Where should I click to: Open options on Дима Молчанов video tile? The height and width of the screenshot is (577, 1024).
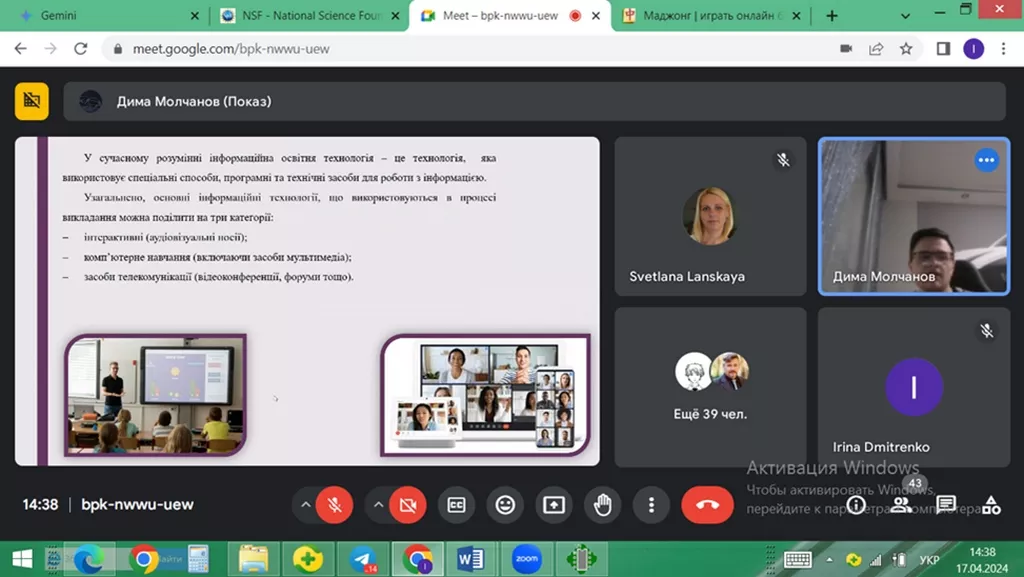[x=986, y=160]
